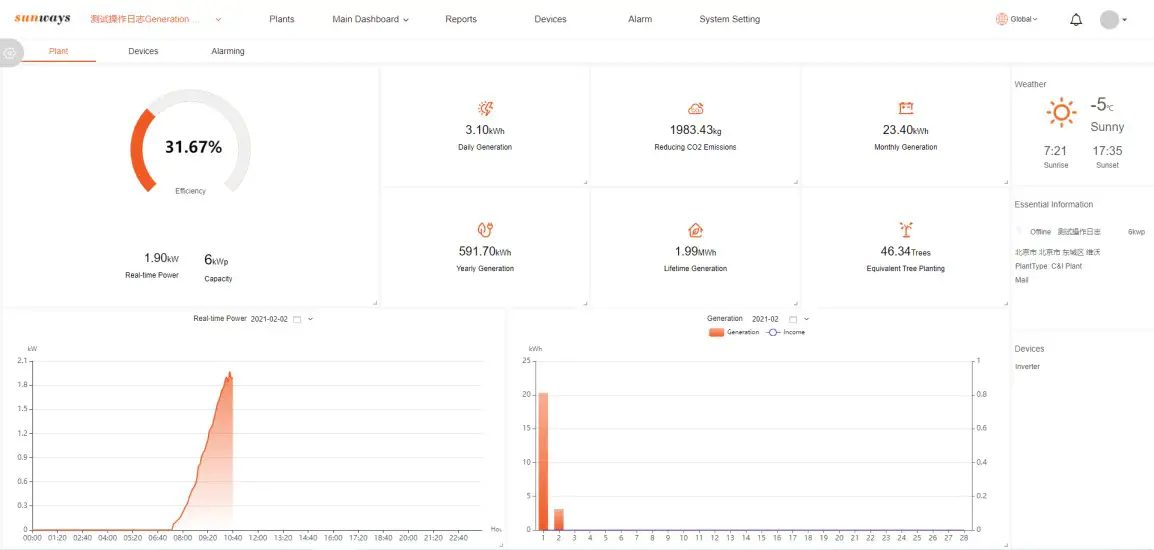
Task: Open System Setting menu
Action: pos(729,19)
